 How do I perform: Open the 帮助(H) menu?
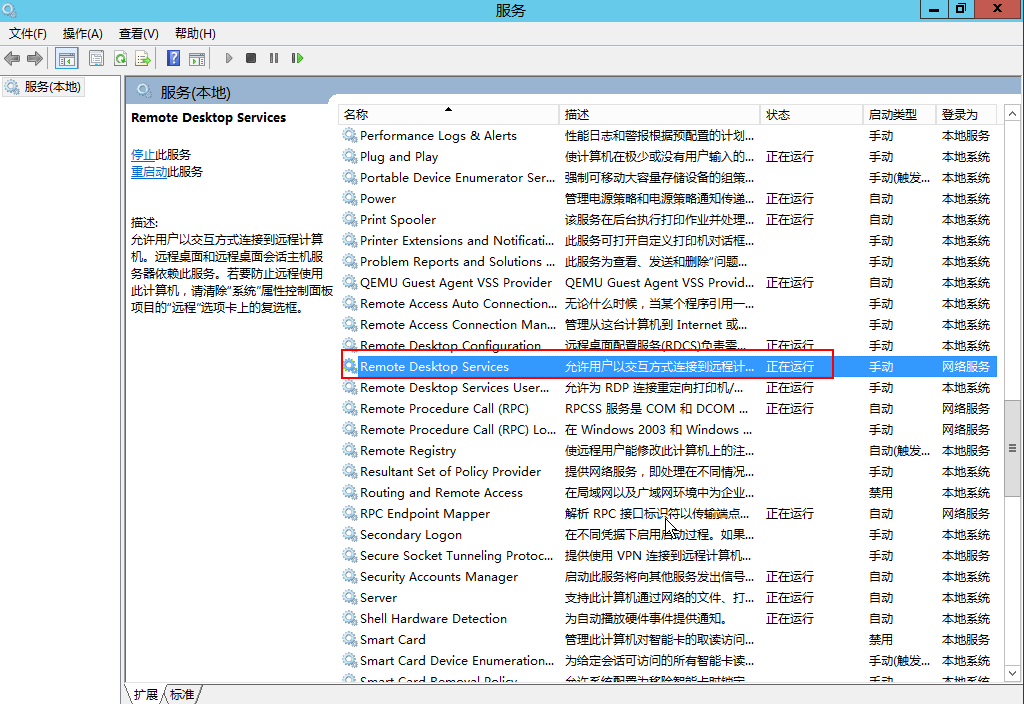195,33
